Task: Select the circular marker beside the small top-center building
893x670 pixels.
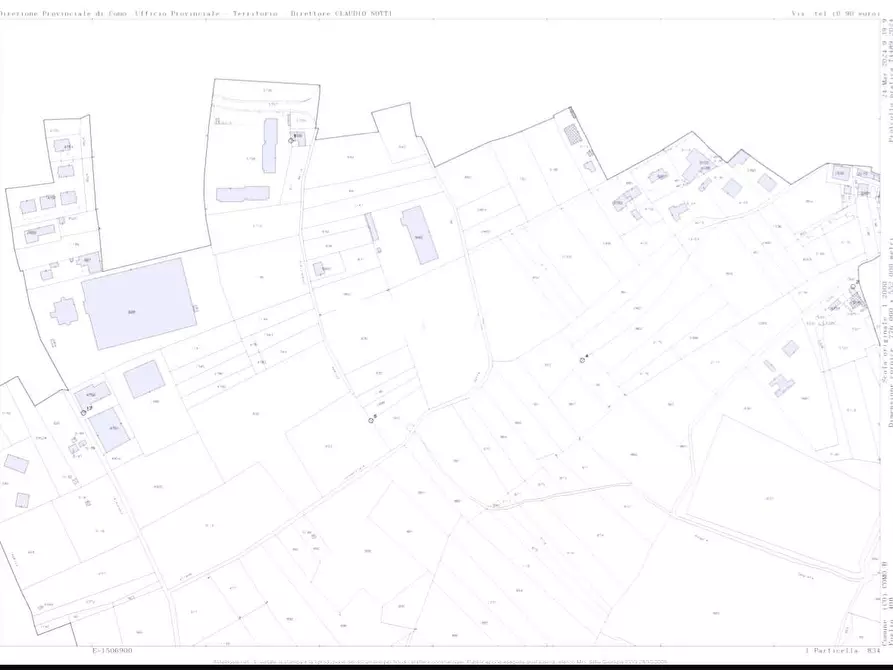Action: tap(292, 141)
